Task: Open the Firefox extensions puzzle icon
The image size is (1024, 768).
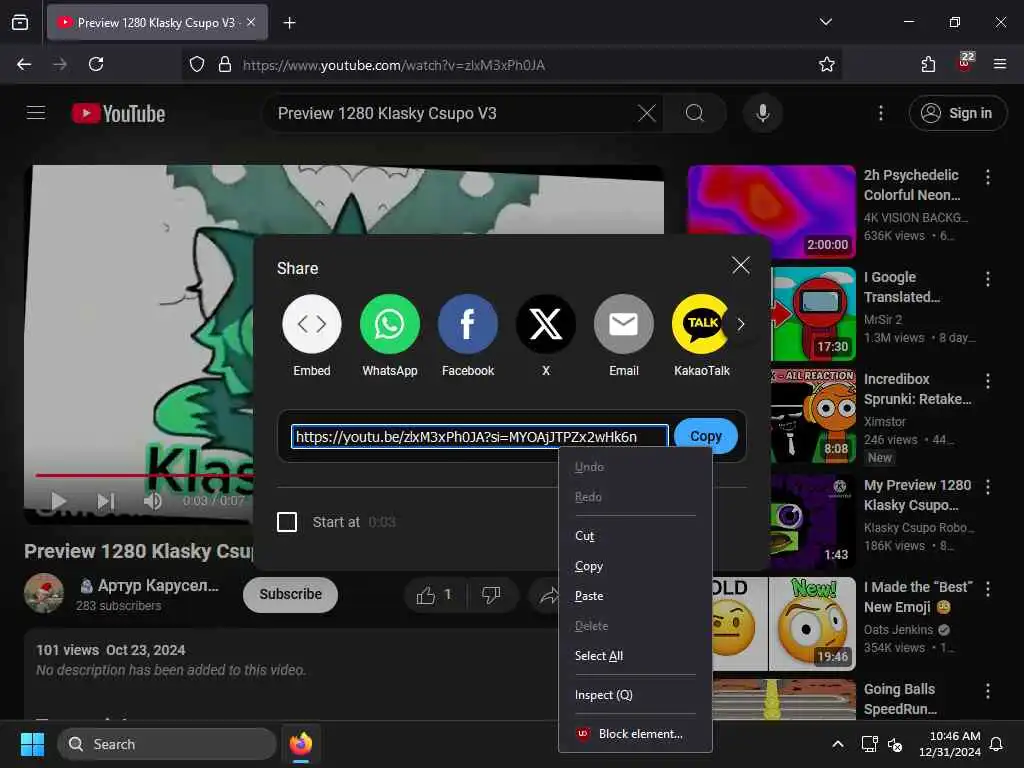Action: pyautogui.click(x=927, y=64)
